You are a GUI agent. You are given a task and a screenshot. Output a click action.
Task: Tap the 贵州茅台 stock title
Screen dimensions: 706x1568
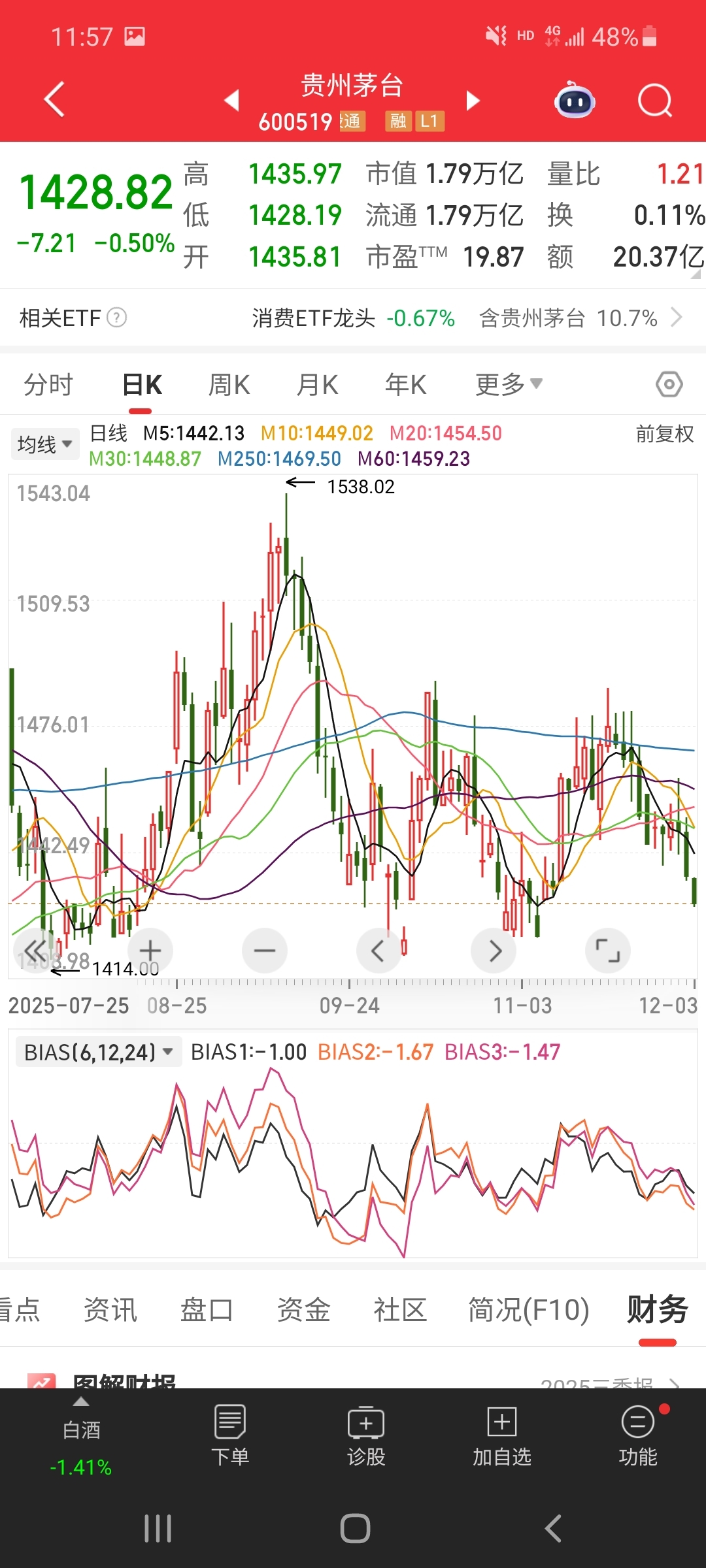(x=352, y=86)
